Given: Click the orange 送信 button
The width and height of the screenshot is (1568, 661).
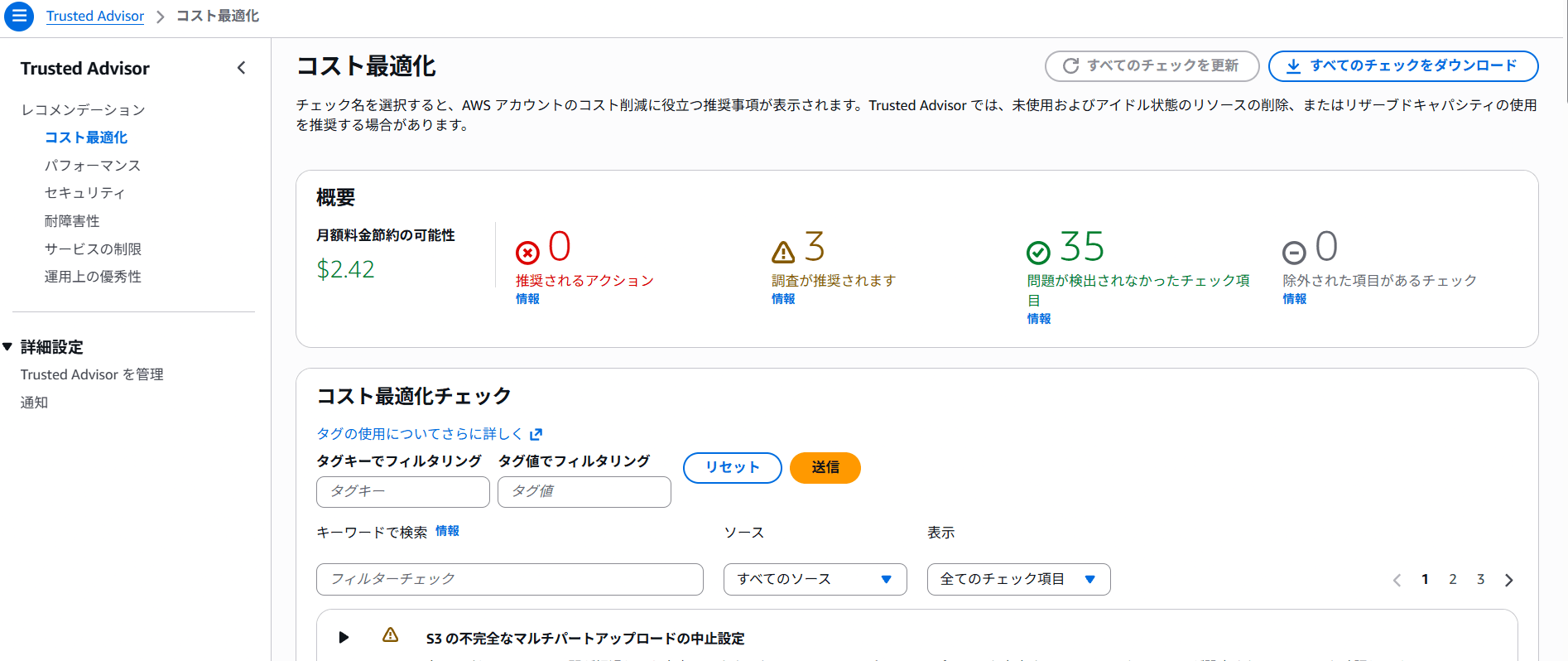Looking at the screenshot, I should tap(825, 467).
